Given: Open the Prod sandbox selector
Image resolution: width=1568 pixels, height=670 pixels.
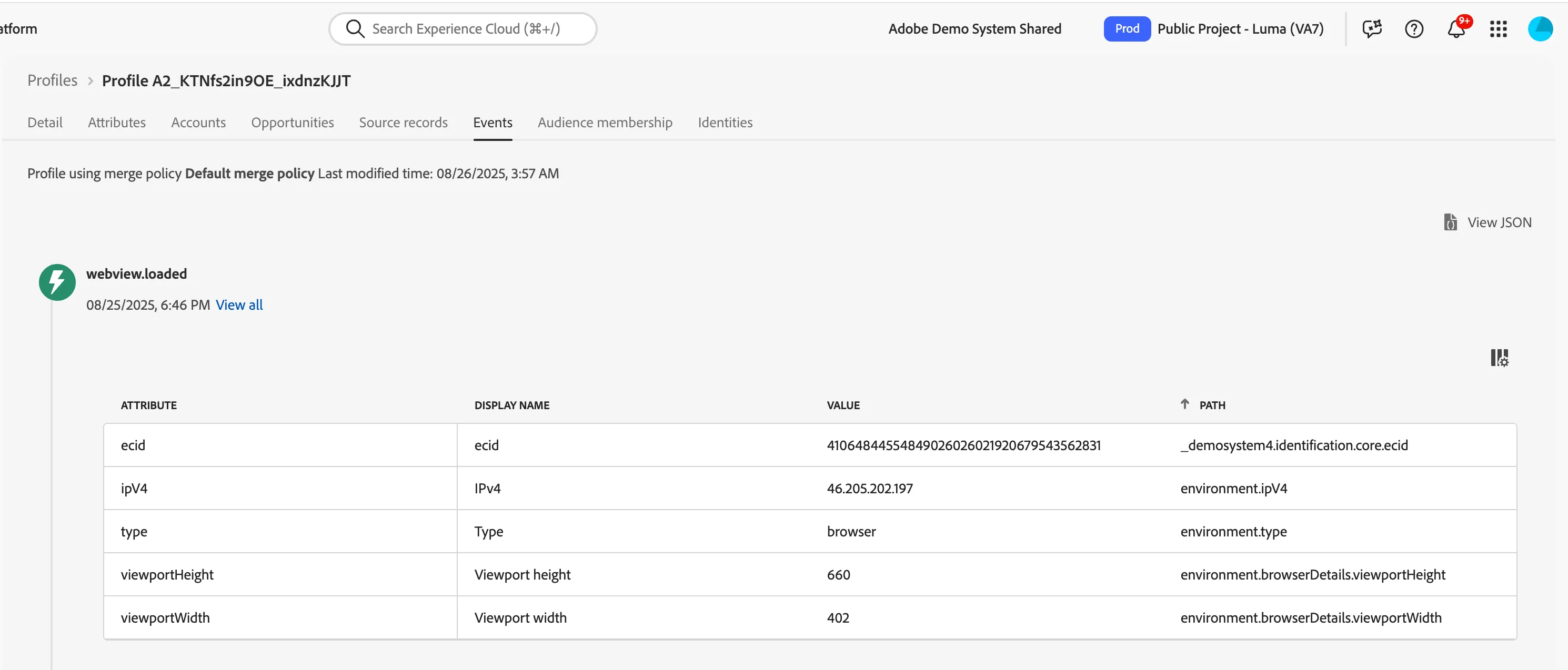Looking at the screenshot, I should [1127, 28].
